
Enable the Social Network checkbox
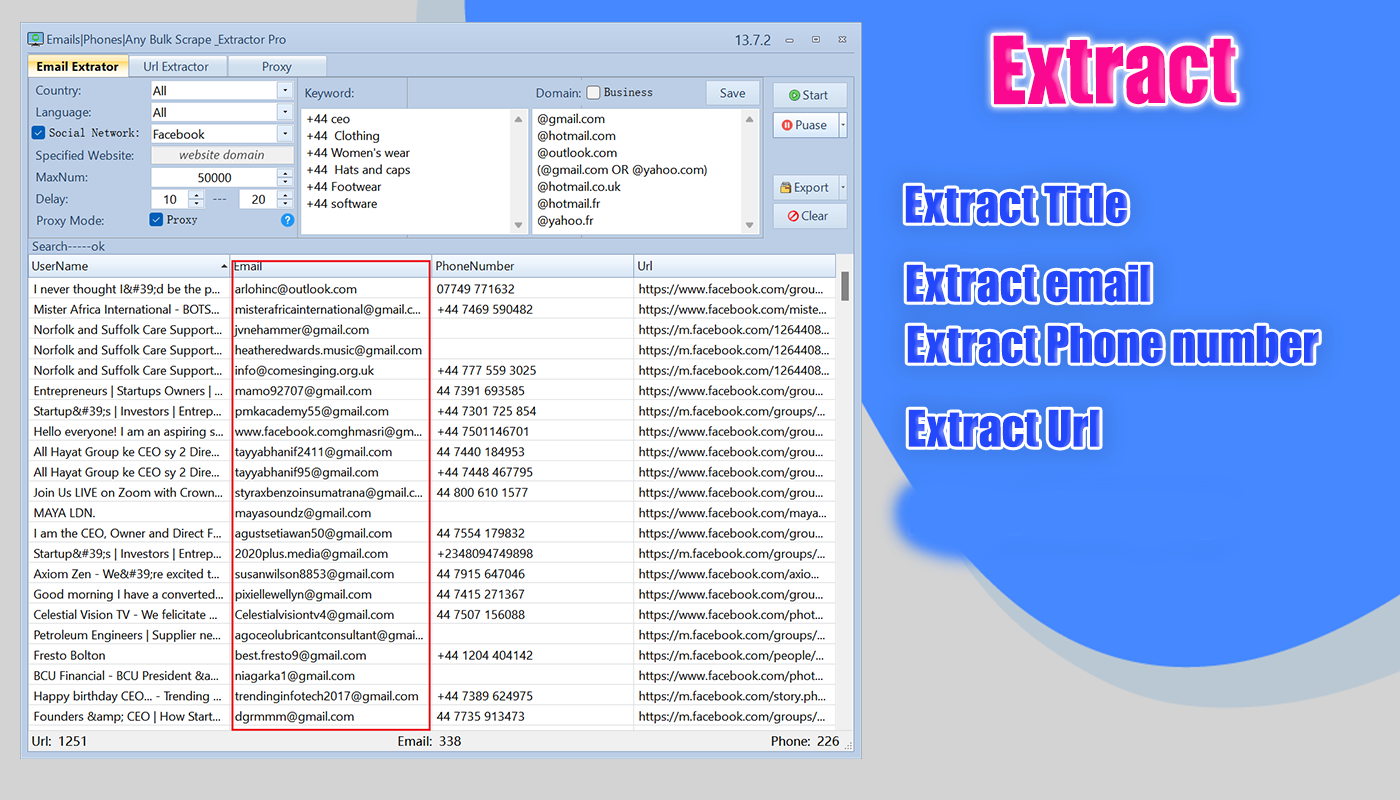(38, 132)
